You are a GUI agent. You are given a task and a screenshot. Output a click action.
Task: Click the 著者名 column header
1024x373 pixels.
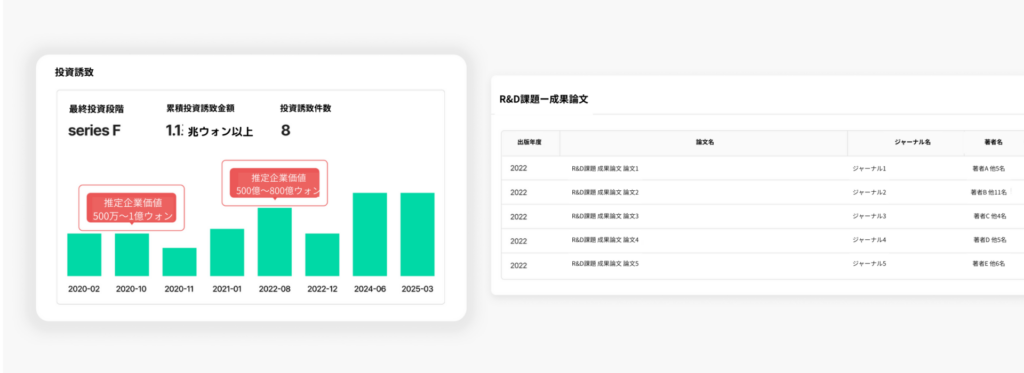click(x=994, y=142)
